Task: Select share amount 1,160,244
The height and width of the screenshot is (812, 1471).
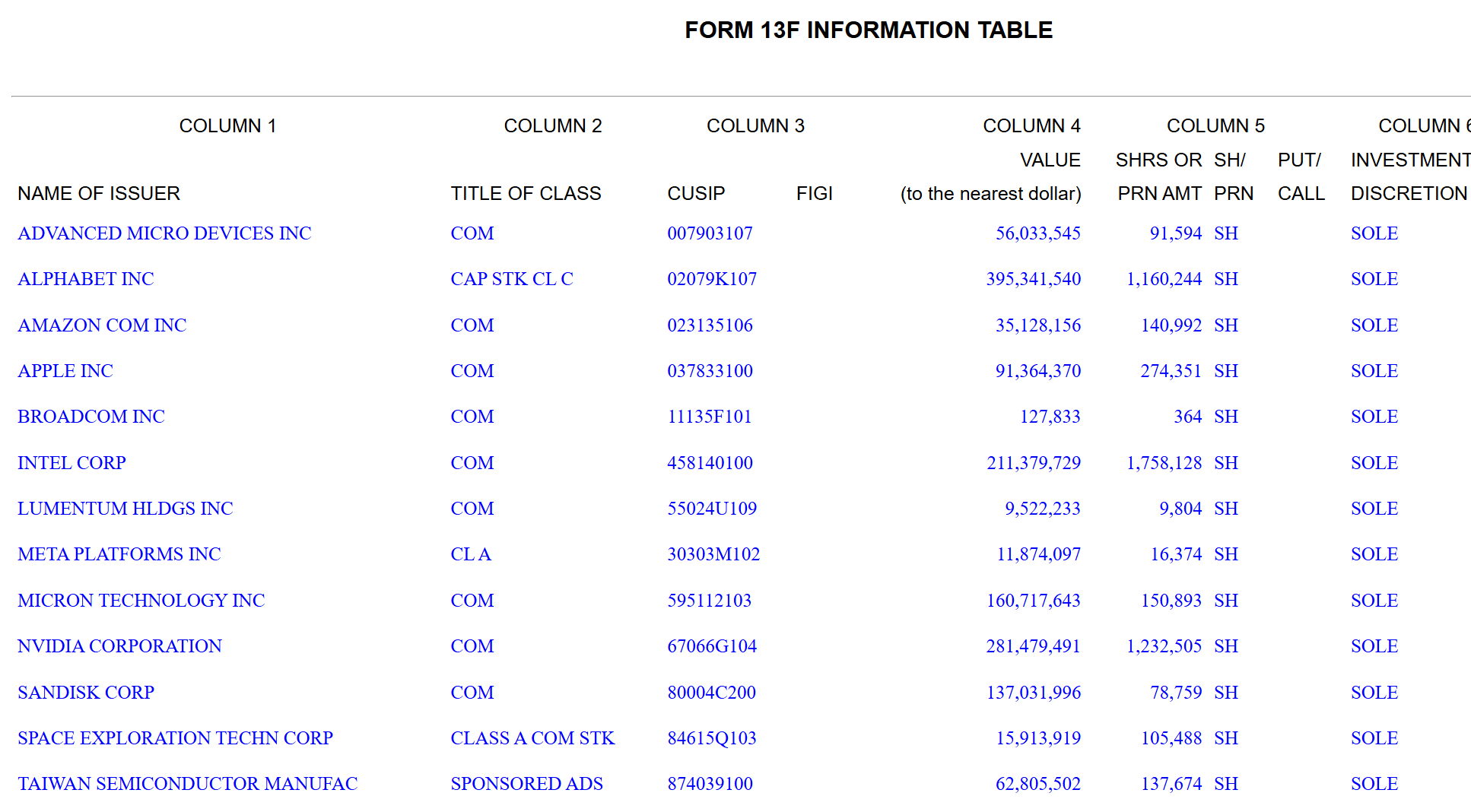Action: (x=1164, y=279)
